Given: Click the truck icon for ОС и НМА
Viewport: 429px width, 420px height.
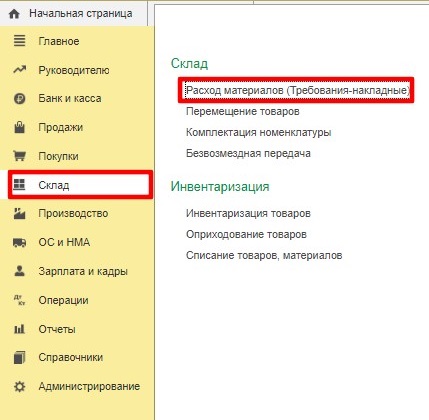Looking at the screenshot, I should click(19, 242).
